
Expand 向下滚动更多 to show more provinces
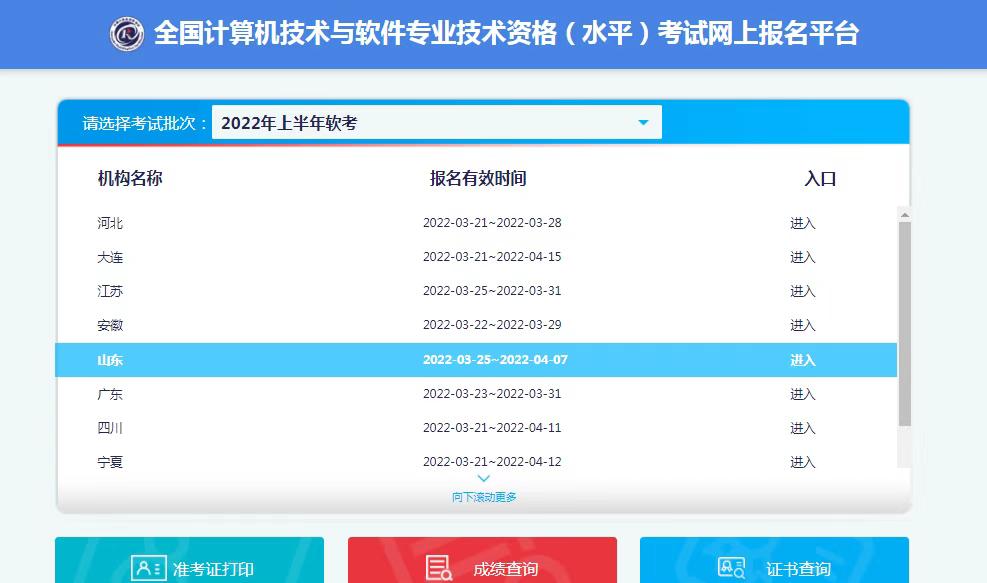484,495
